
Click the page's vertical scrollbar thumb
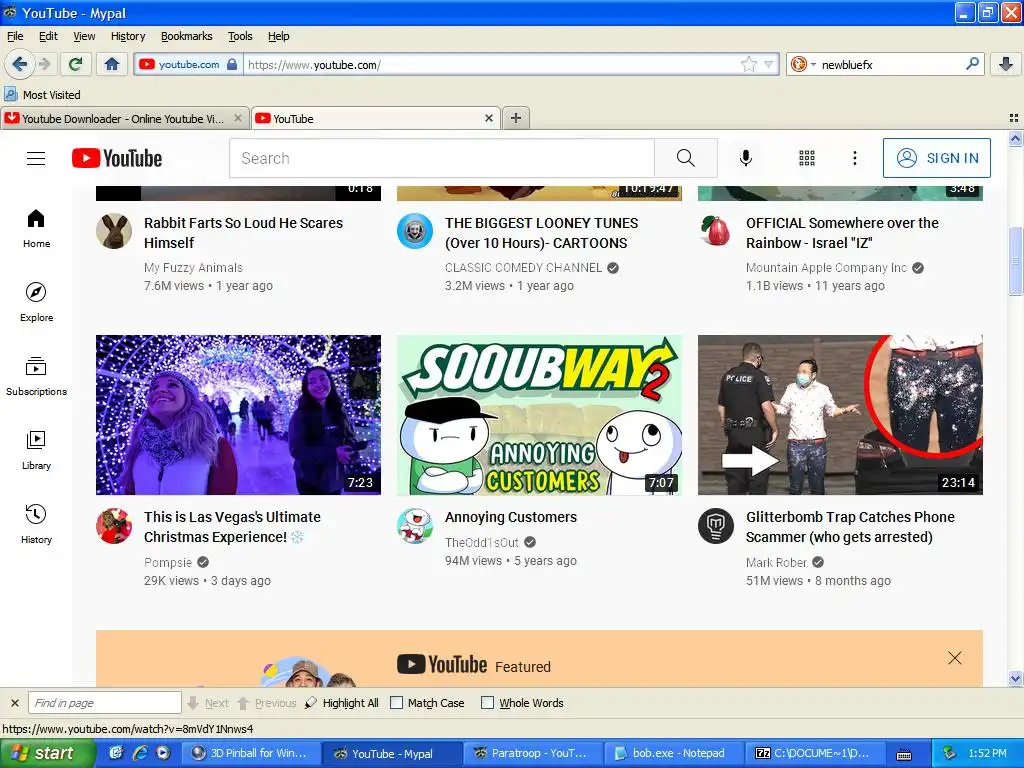click(x=1015, y=261)
